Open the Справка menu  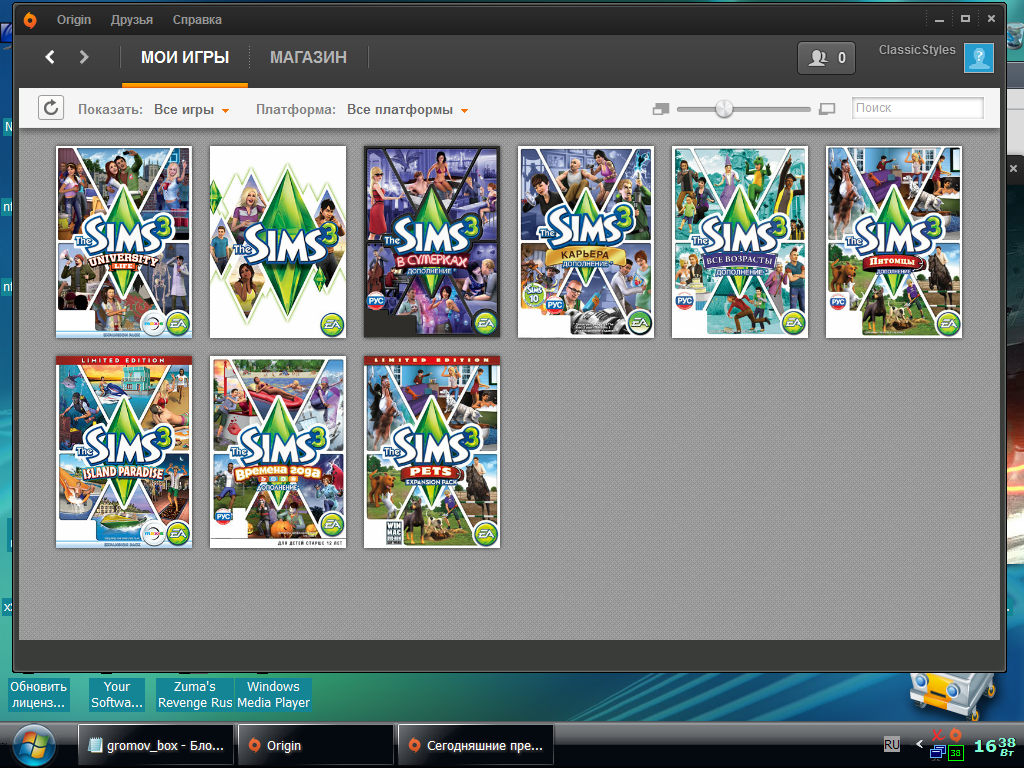point(197,20)
